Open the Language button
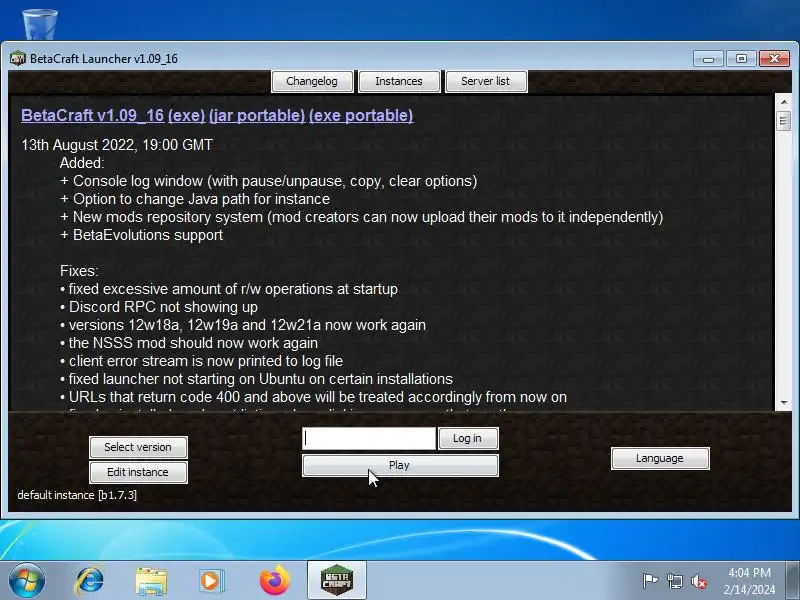This screenshot has width=800, height=600. tap(660, 458)
